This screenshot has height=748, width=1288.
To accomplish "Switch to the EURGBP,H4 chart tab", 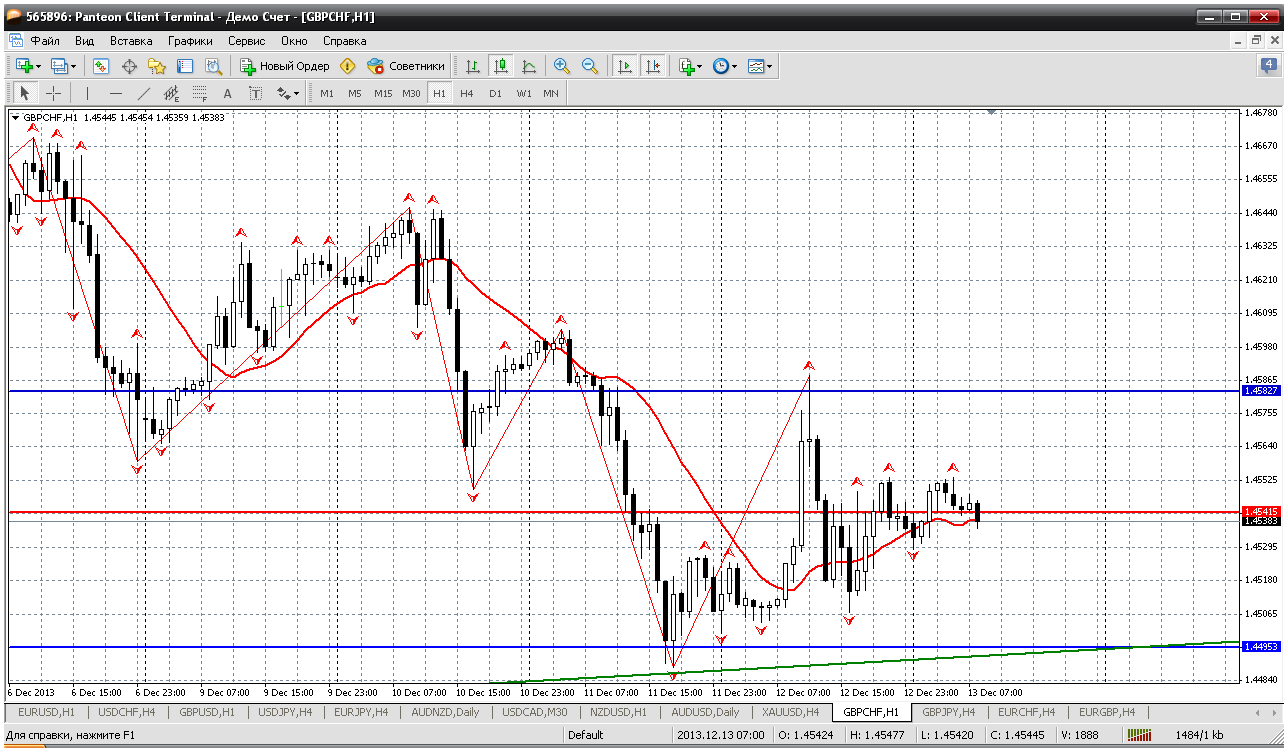I will pos(1107,712).
